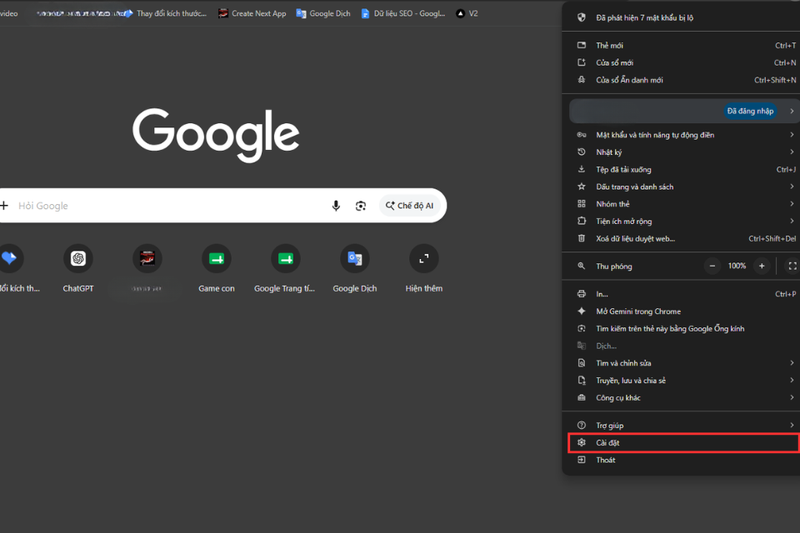Expand Mật khẩu và tính năng tự động điền submenu arrow

(791, 135)
